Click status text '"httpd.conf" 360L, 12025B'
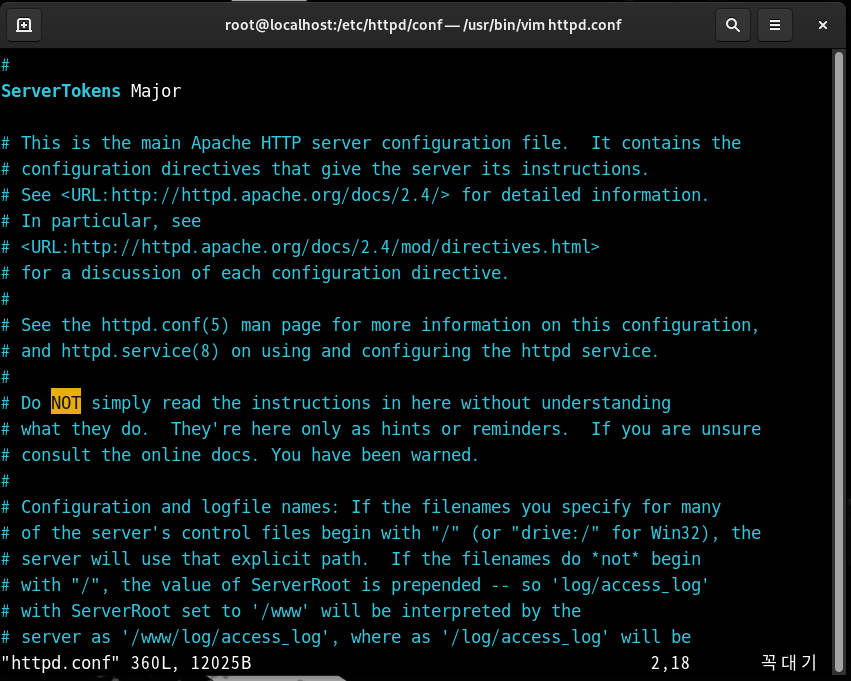Screen dimensions: 851x681 (126, 663)
